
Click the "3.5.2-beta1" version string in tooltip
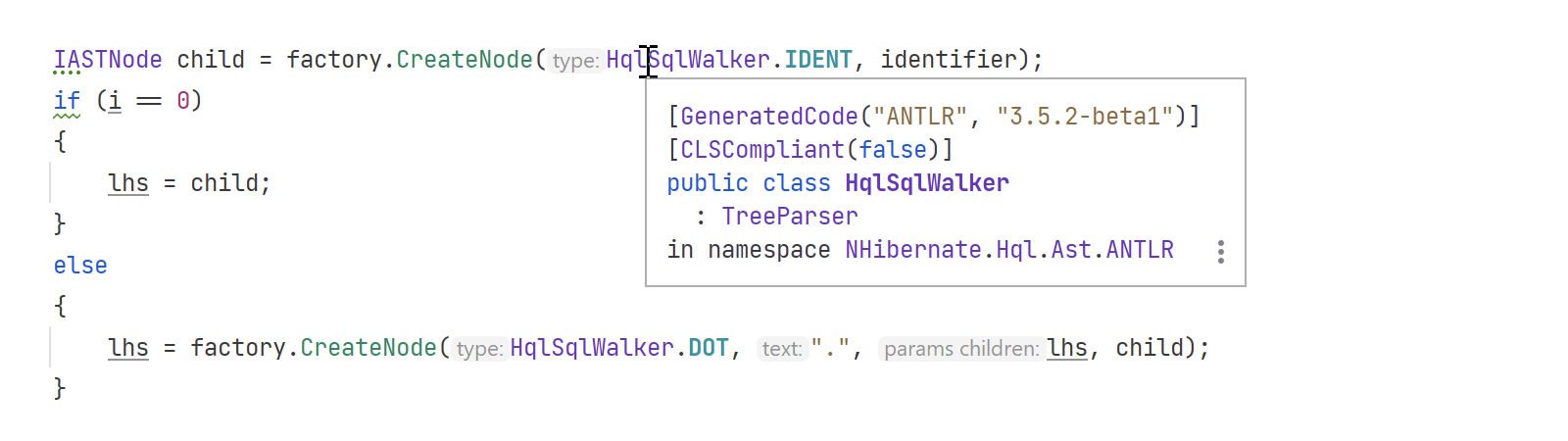[x=1085, y=117]
